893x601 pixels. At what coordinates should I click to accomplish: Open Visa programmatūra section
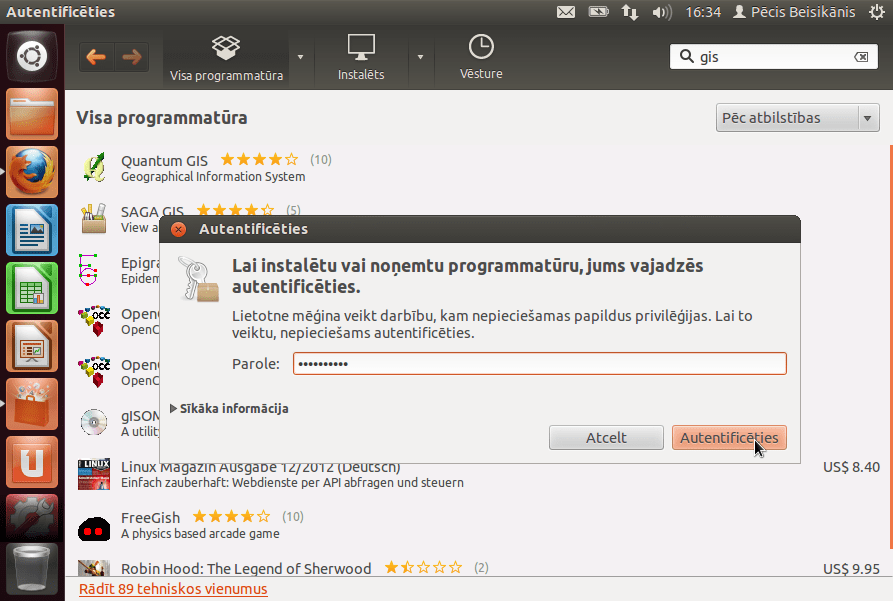[226, 58]
